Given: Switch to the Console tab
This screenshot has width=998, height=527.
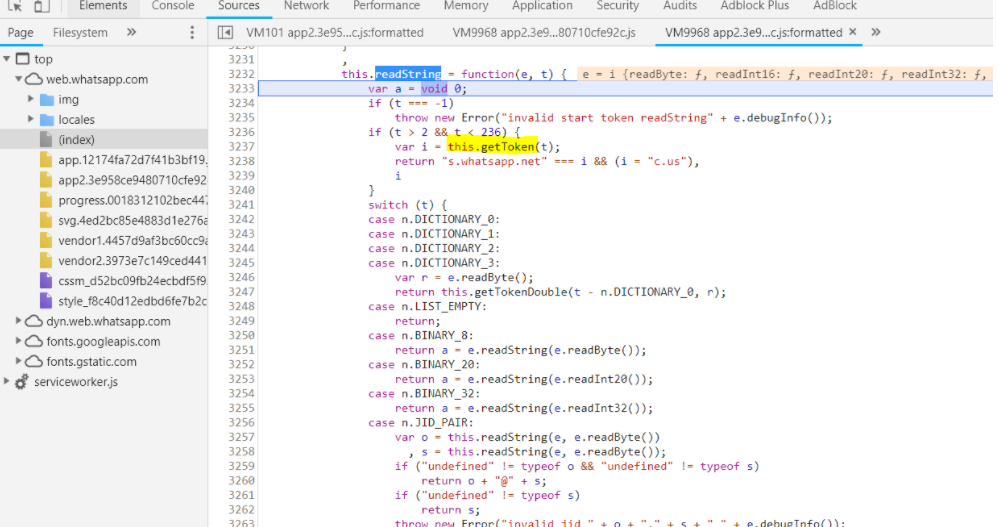Looking at the screenshot, I should (x=172, y=6).
